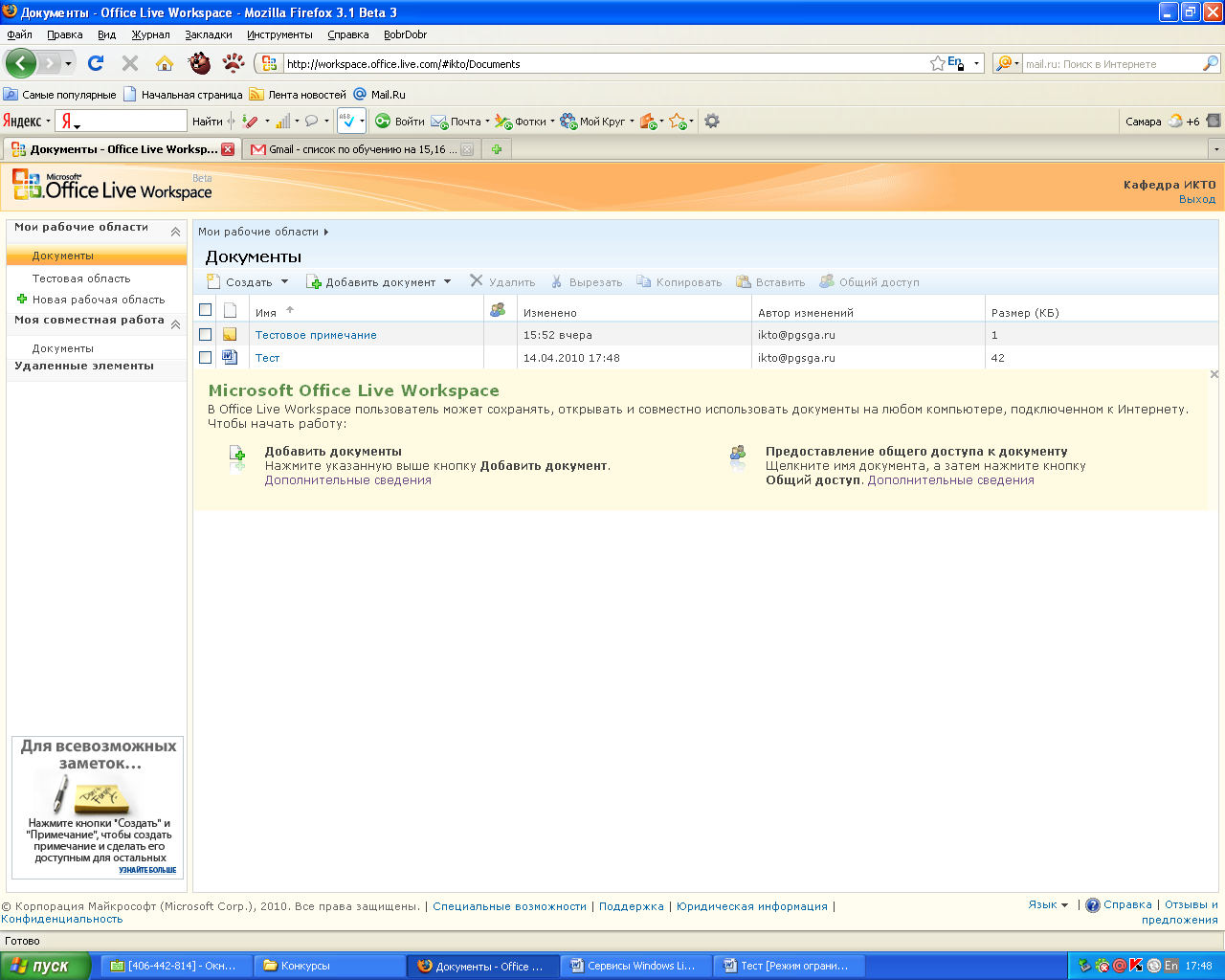
Task: Click the УЗНАЙТЕ БОЛЬШЕ ad link
Action: tap(147, 870)
